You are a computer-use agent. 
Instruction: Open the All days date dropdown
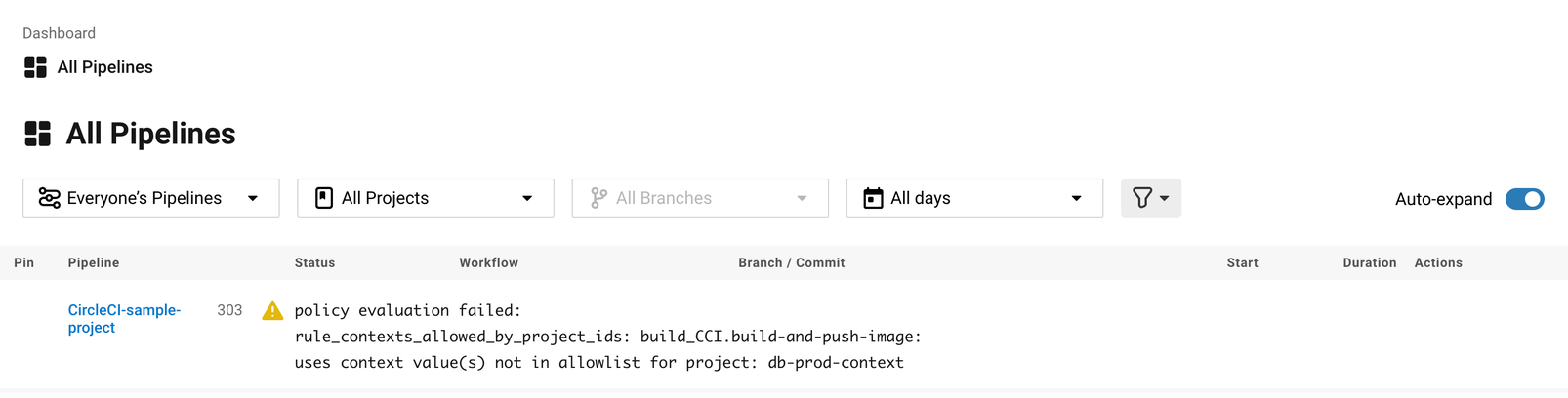pos(974,198)
